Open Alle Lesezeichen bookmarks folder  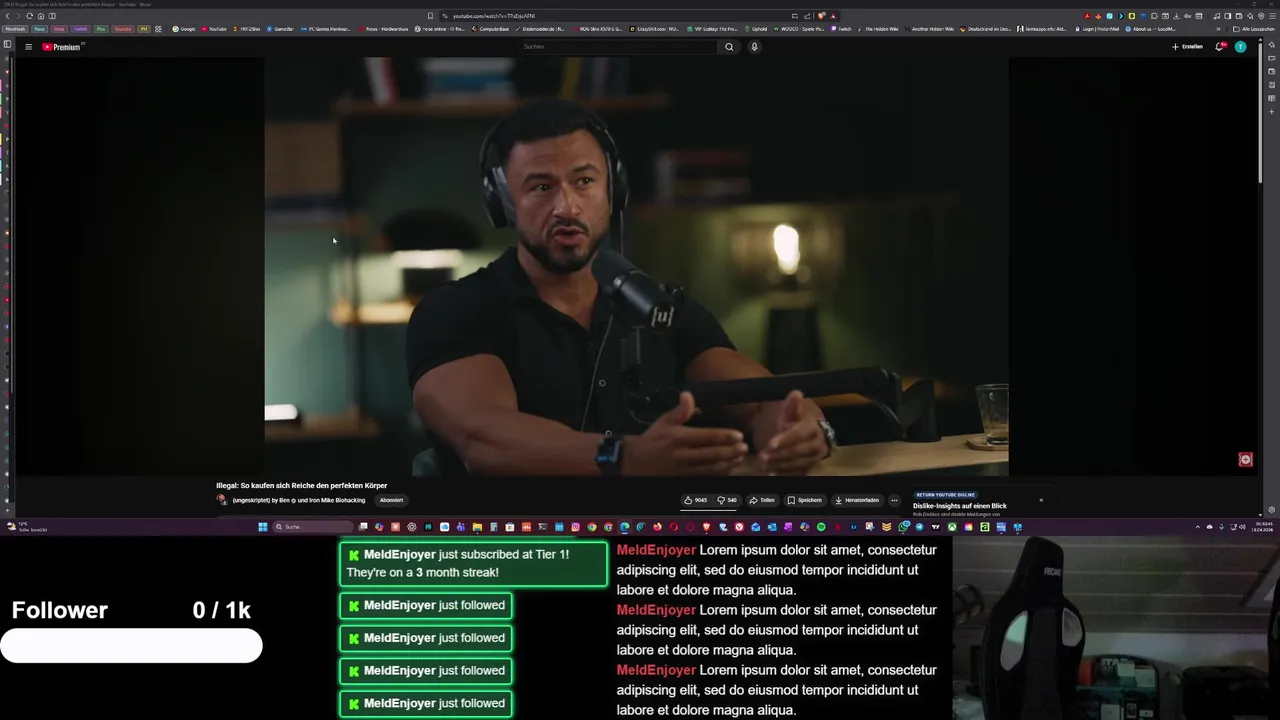coord(1254,29)
